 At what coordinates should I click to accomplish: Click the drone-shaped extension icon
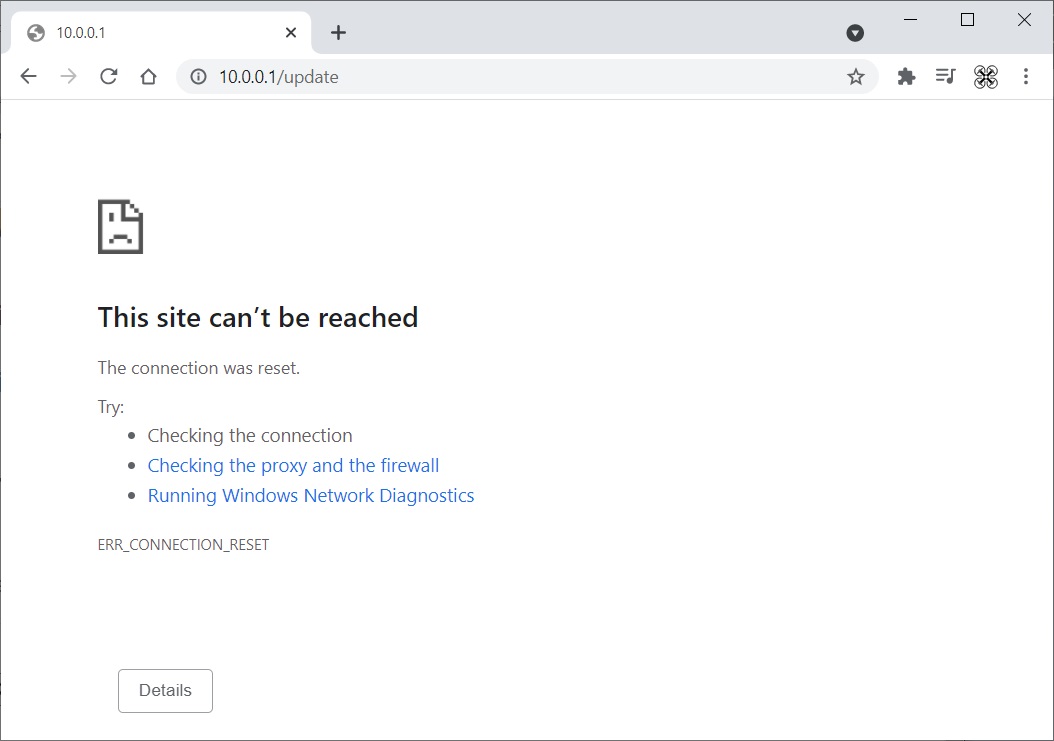(x=985, y=77)
